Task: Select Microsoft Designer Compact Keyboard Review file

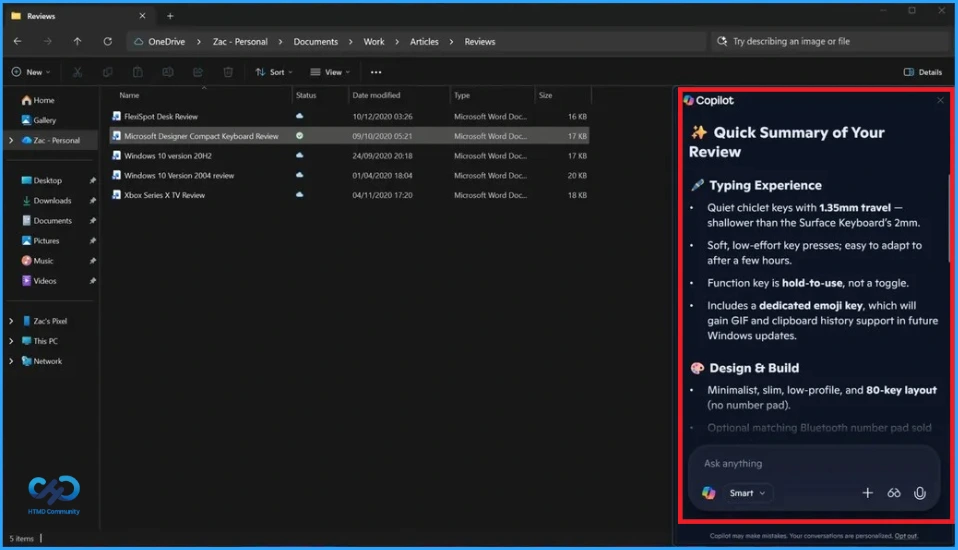Action: point(349,136)
